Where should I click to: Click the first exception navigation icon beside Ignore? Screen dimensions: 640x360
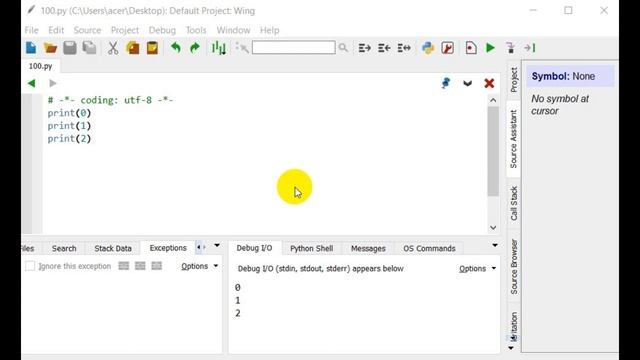(x=124, y=266)
